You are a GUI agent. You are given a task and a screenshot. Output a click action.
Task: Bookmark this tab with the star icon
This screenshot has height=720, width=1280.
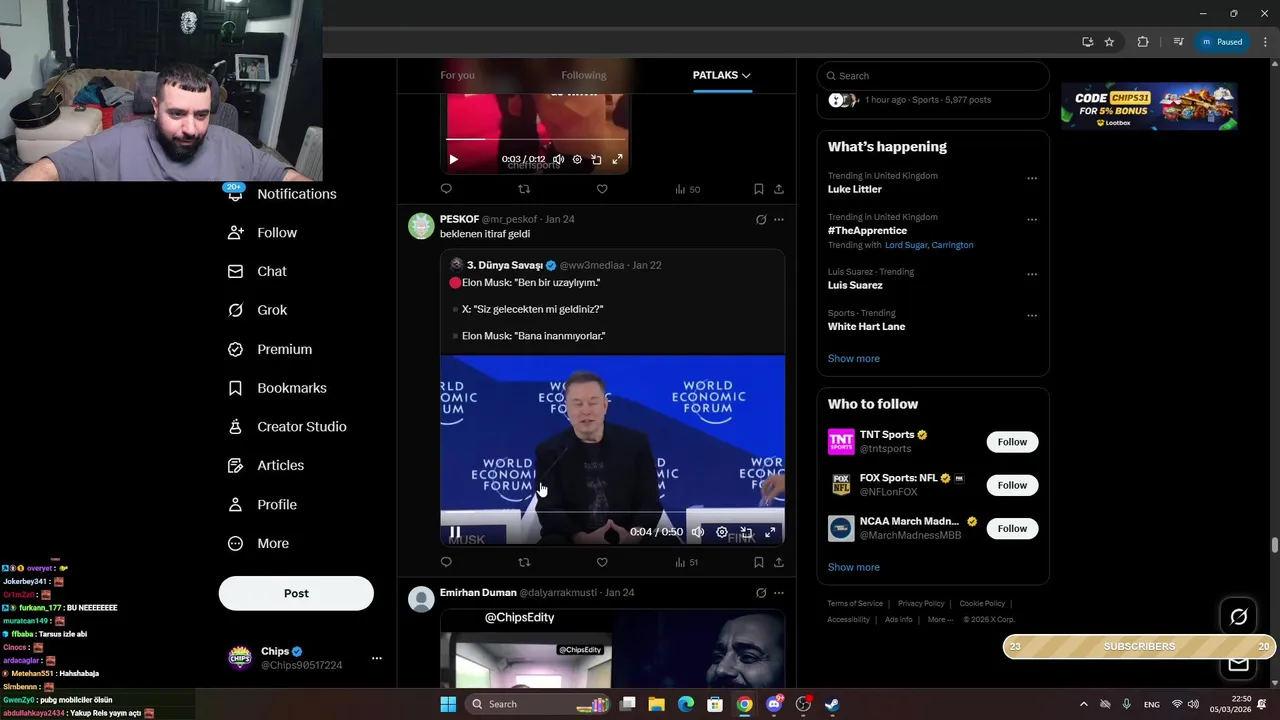pyautogui.click(x=1109, y=42)
